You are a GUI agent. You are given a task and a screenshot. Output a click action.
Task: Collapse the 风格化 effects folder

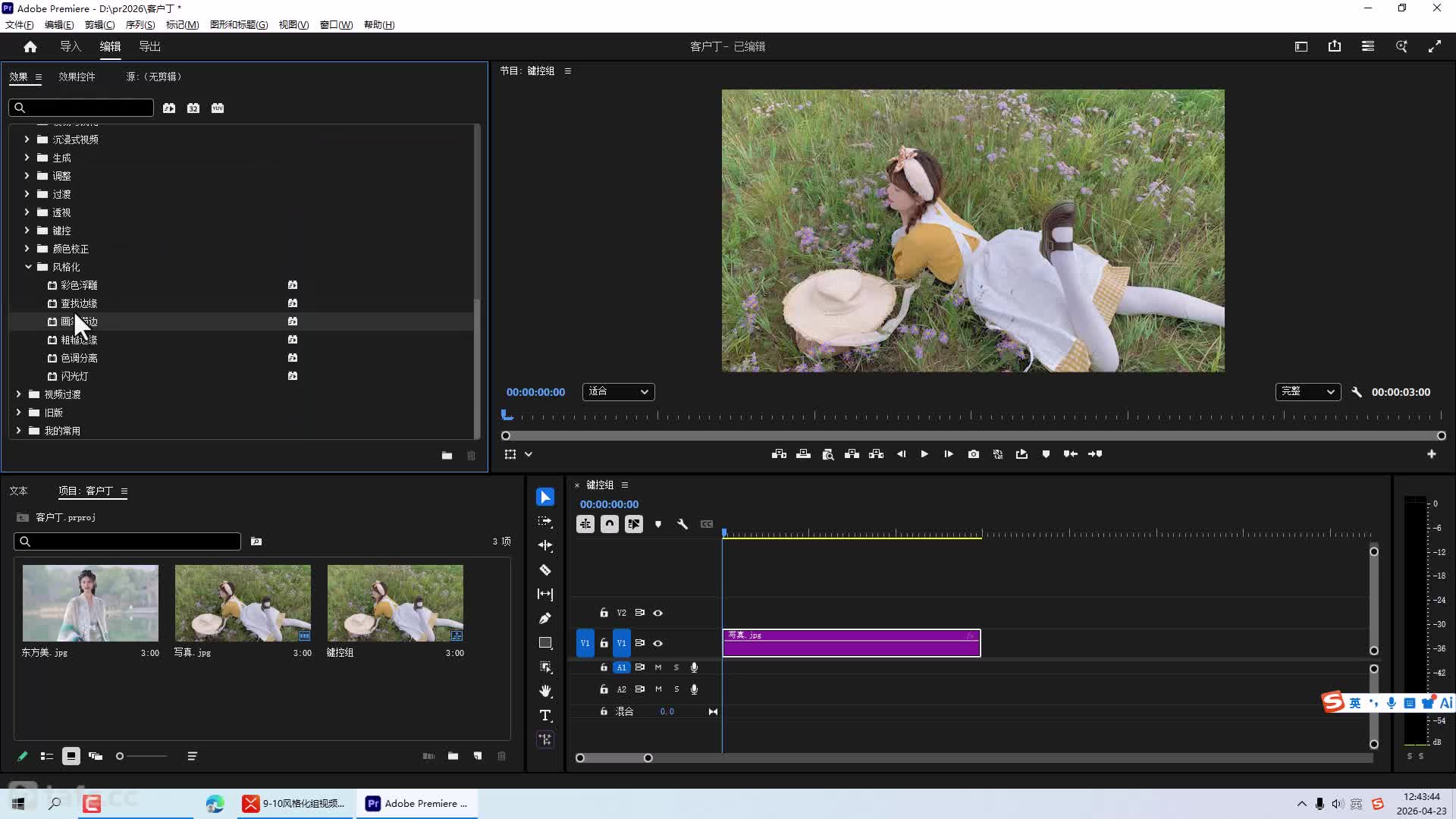28,267
